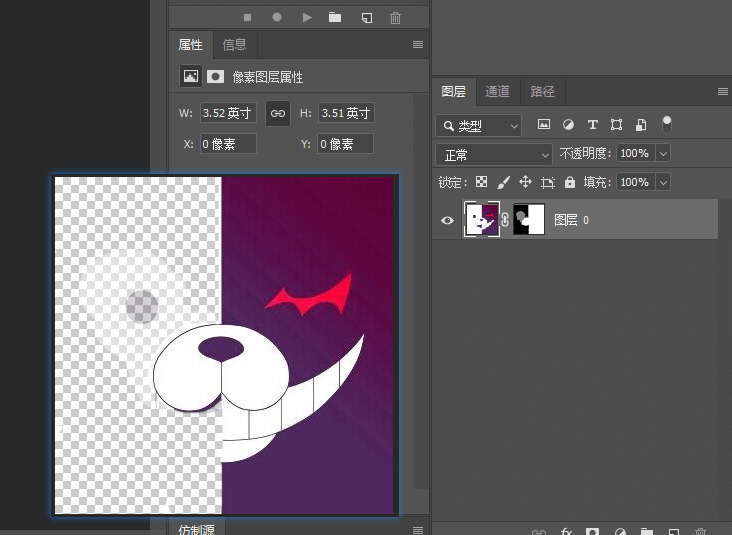732x535 pixels.
Task: Create a new action
Action: [367, 18]
